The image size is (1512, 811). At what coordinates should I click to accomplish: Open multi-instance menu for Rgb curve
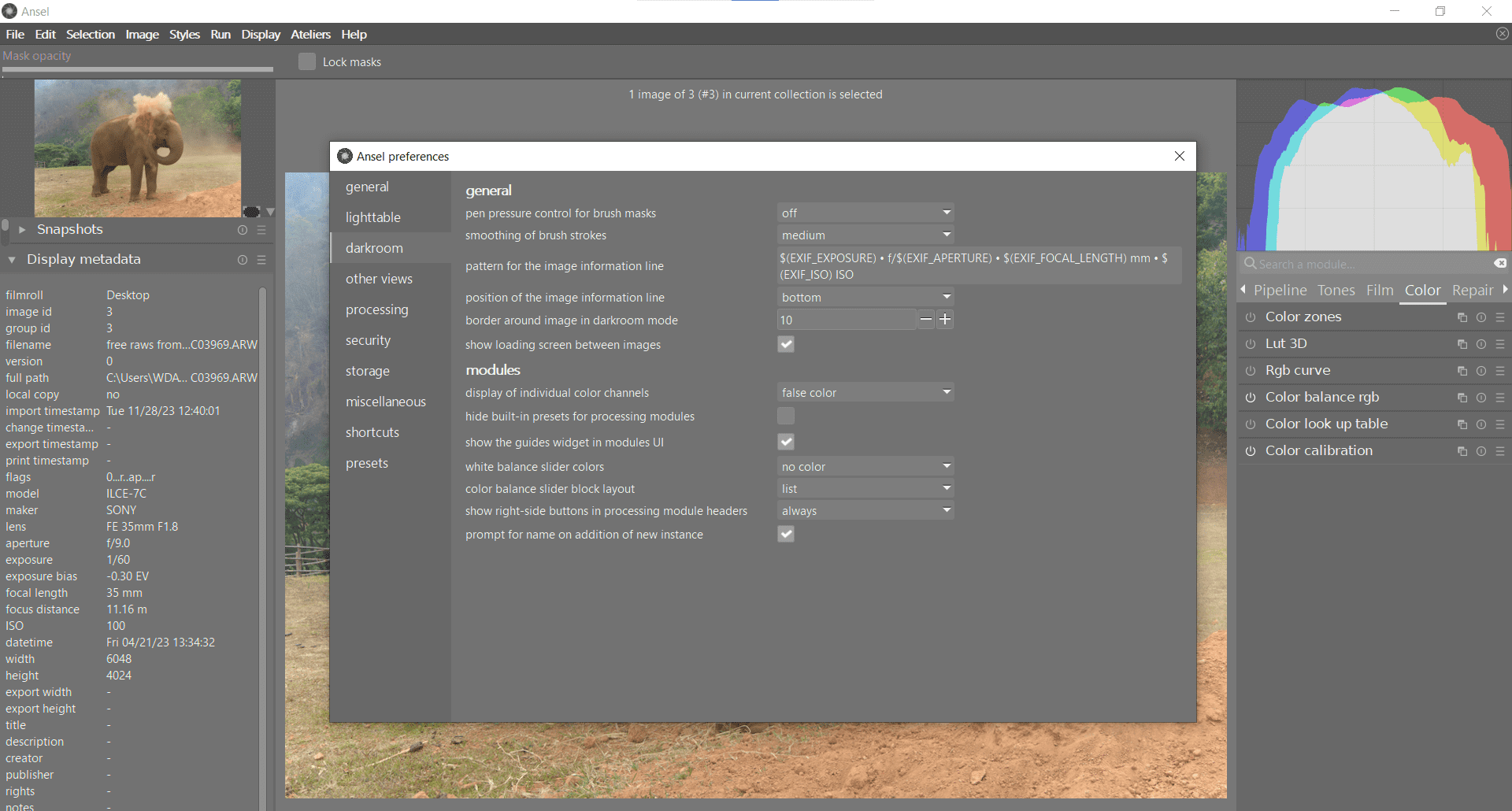pyautogui.click(x=1462, y=371)
